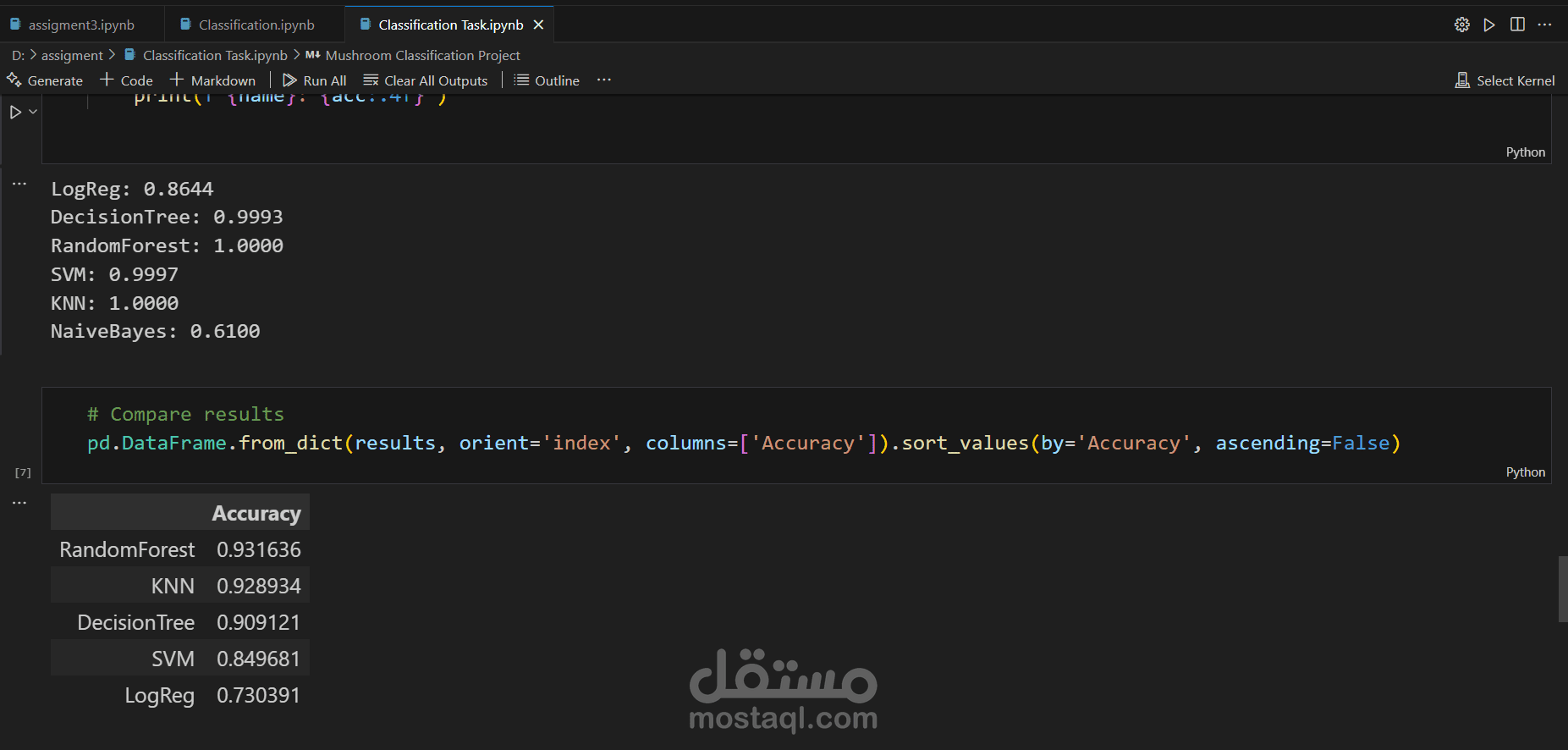The height and width of the screenshot is (750, 1568).
Task: Add a new Code cell
Action: tap(126, 80)
